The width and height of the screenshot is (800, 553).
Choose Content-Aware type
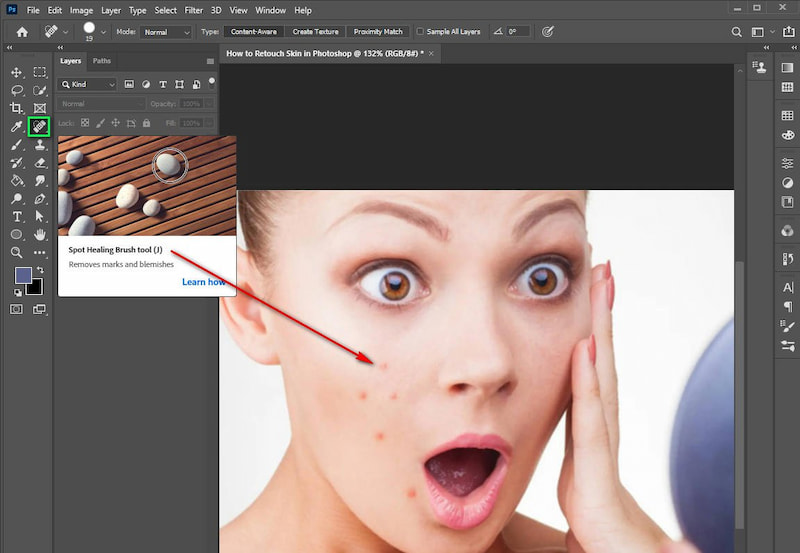254,32
